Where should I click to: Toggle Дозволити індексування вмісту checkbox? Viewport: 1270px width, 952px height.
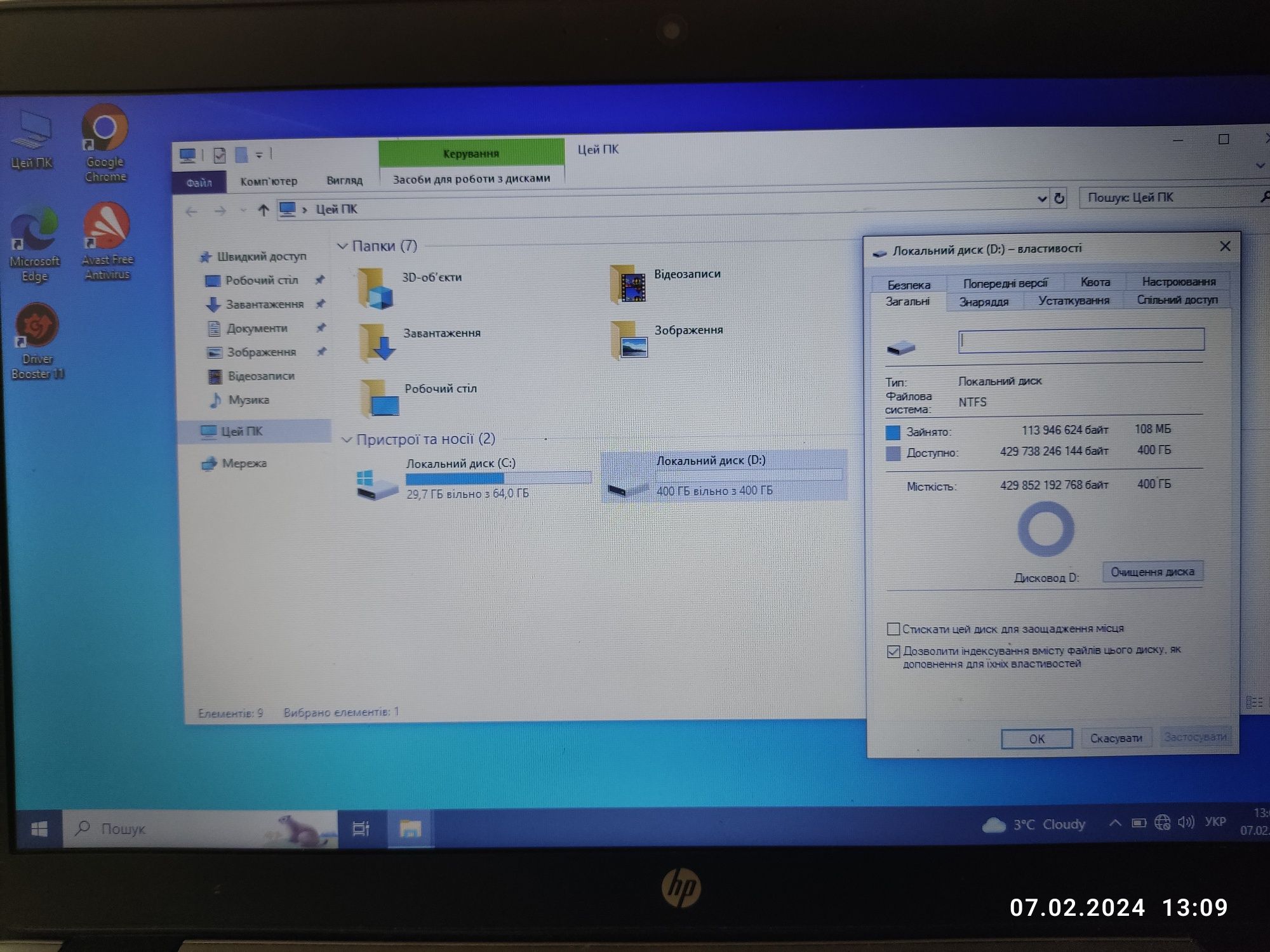893,651
